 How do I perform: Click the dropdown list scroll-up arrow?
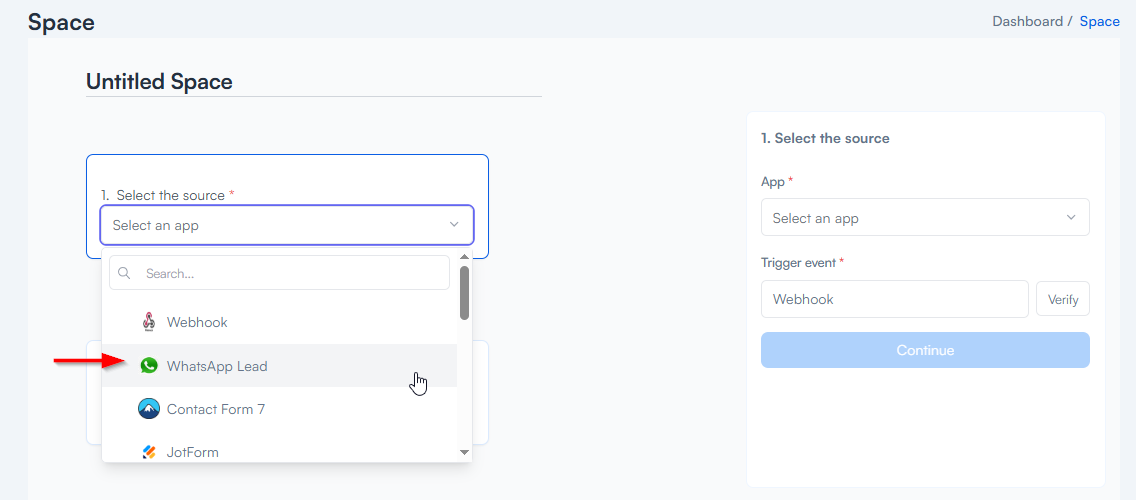(x=464, y=257)
